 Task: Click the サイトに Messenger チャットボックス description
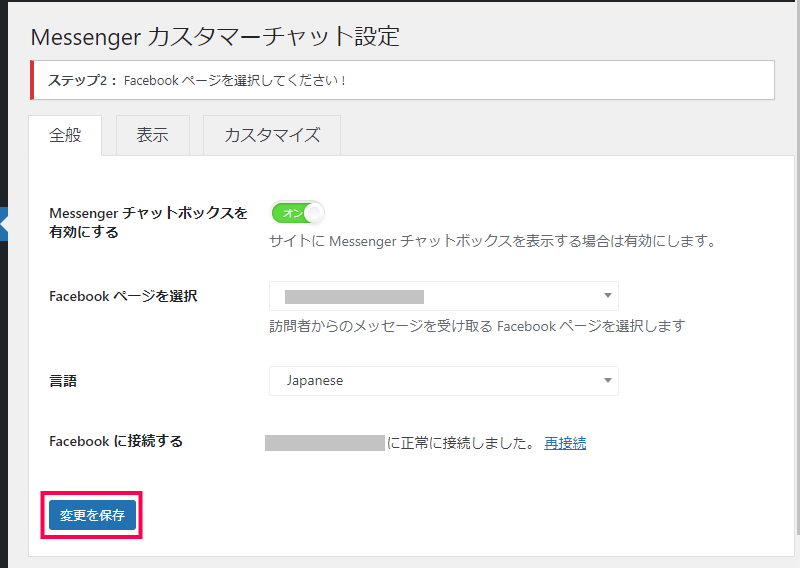point(493,241)
